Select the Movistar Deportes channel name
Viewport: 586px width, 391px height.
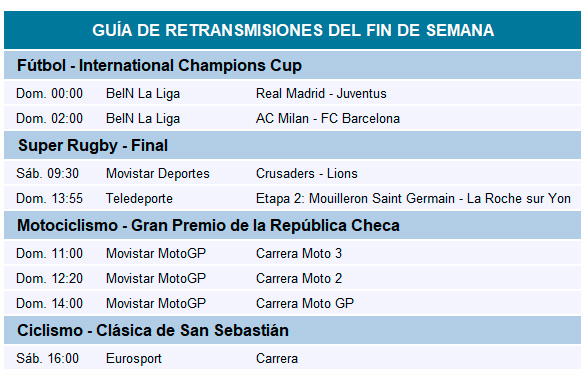[158, 173]
